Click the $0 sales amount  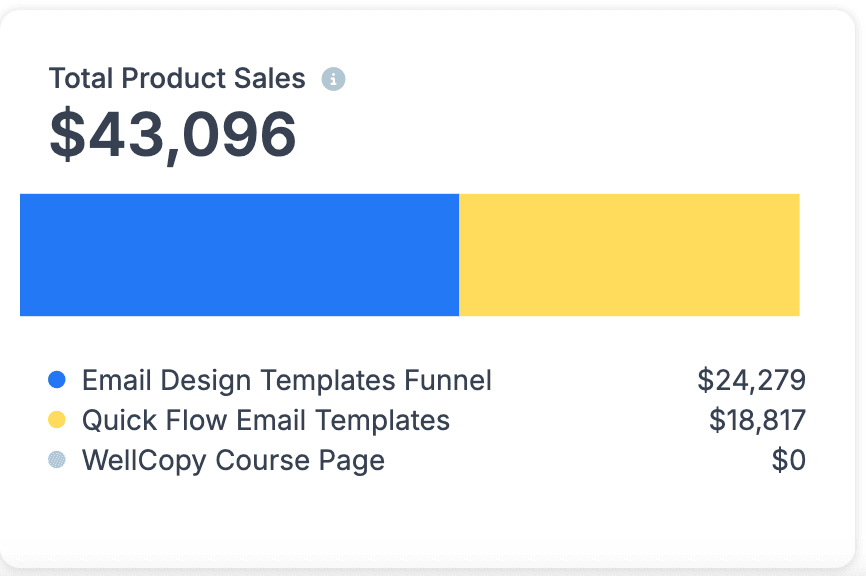(x=788, y=460)
